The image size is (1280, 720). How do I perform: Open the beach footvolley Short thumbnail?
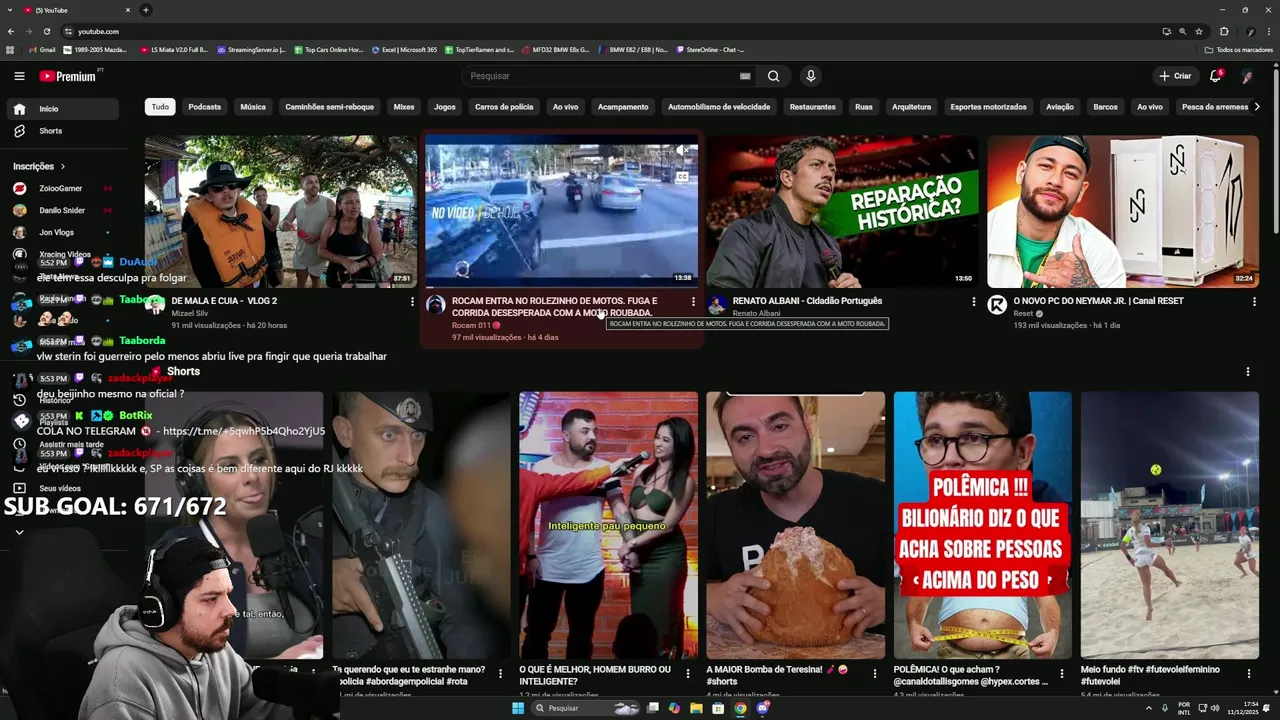1169,525
